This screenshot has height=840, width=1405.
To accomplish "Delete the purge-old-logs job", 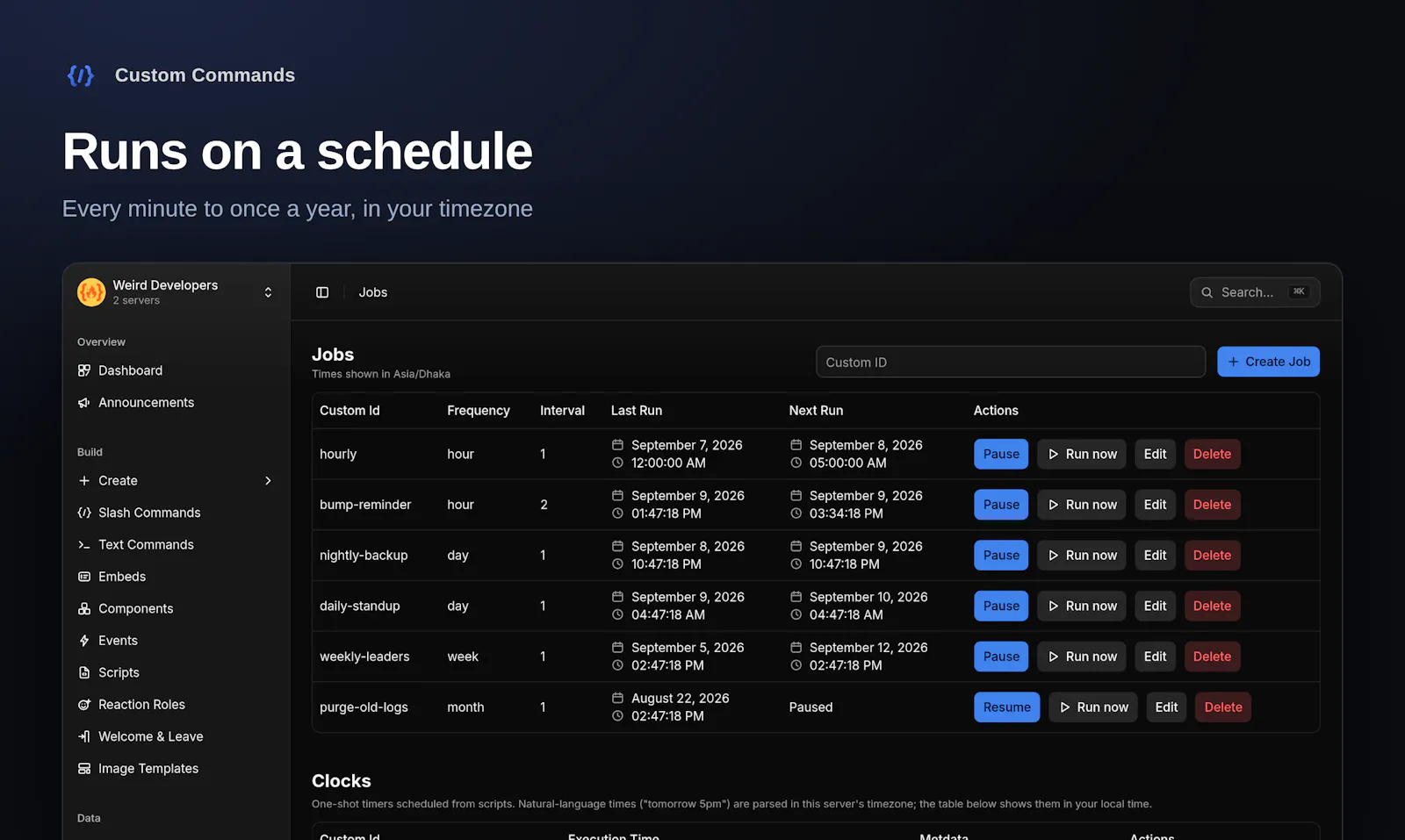I will coord(1223,707).
